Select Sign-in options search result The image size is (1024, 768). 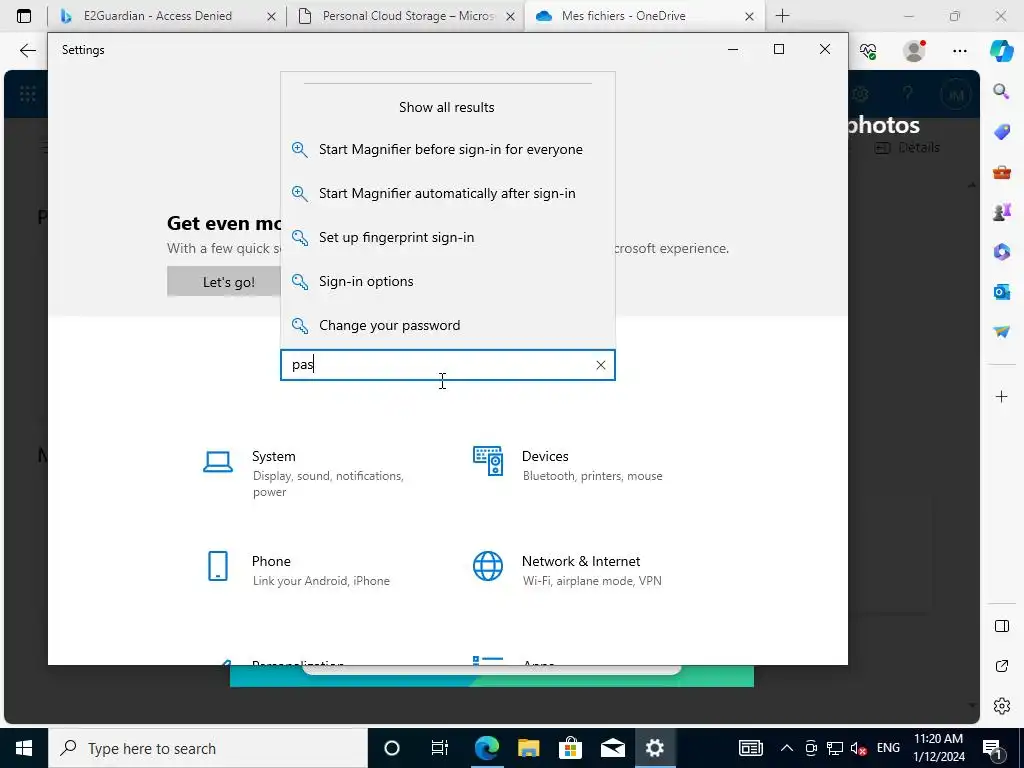447,281
